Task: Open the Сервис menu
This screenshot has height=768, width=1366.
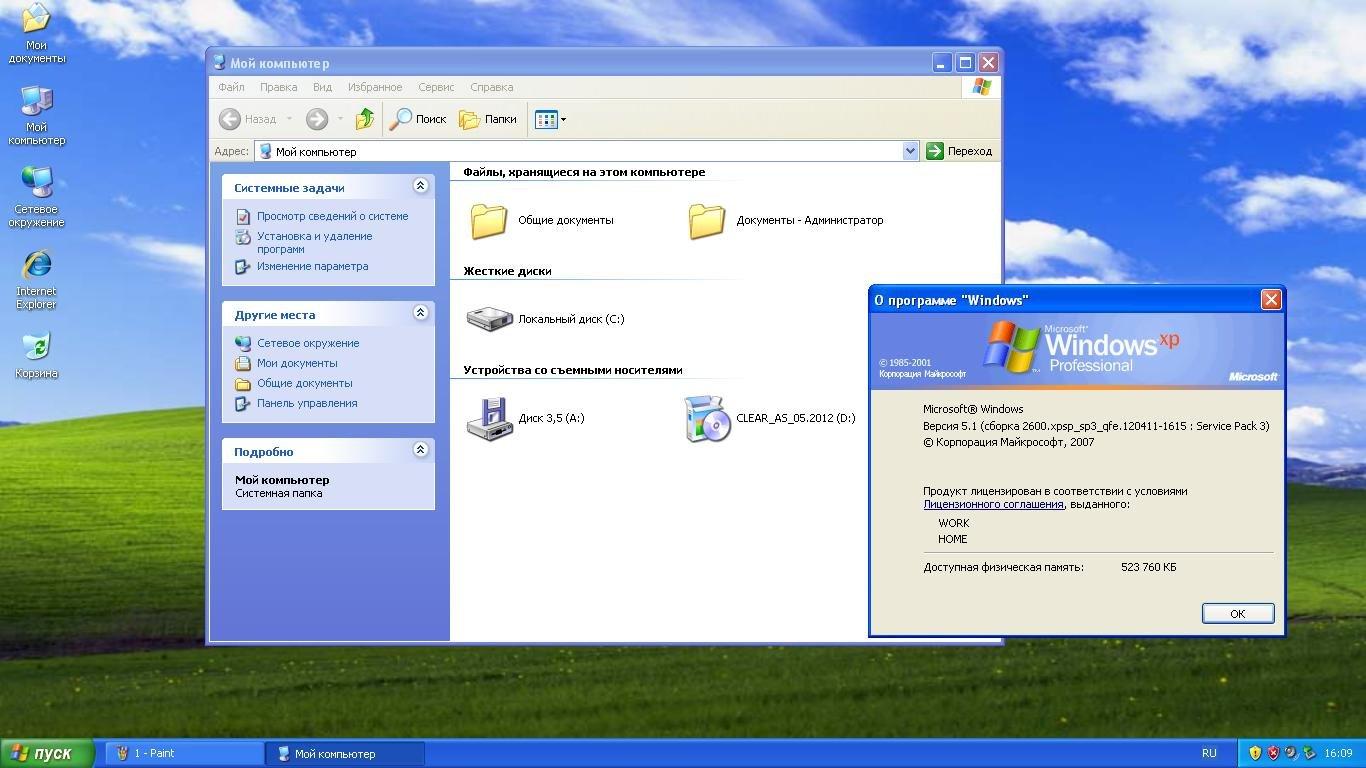Action: pyautogui.click(x=436, y=87)
